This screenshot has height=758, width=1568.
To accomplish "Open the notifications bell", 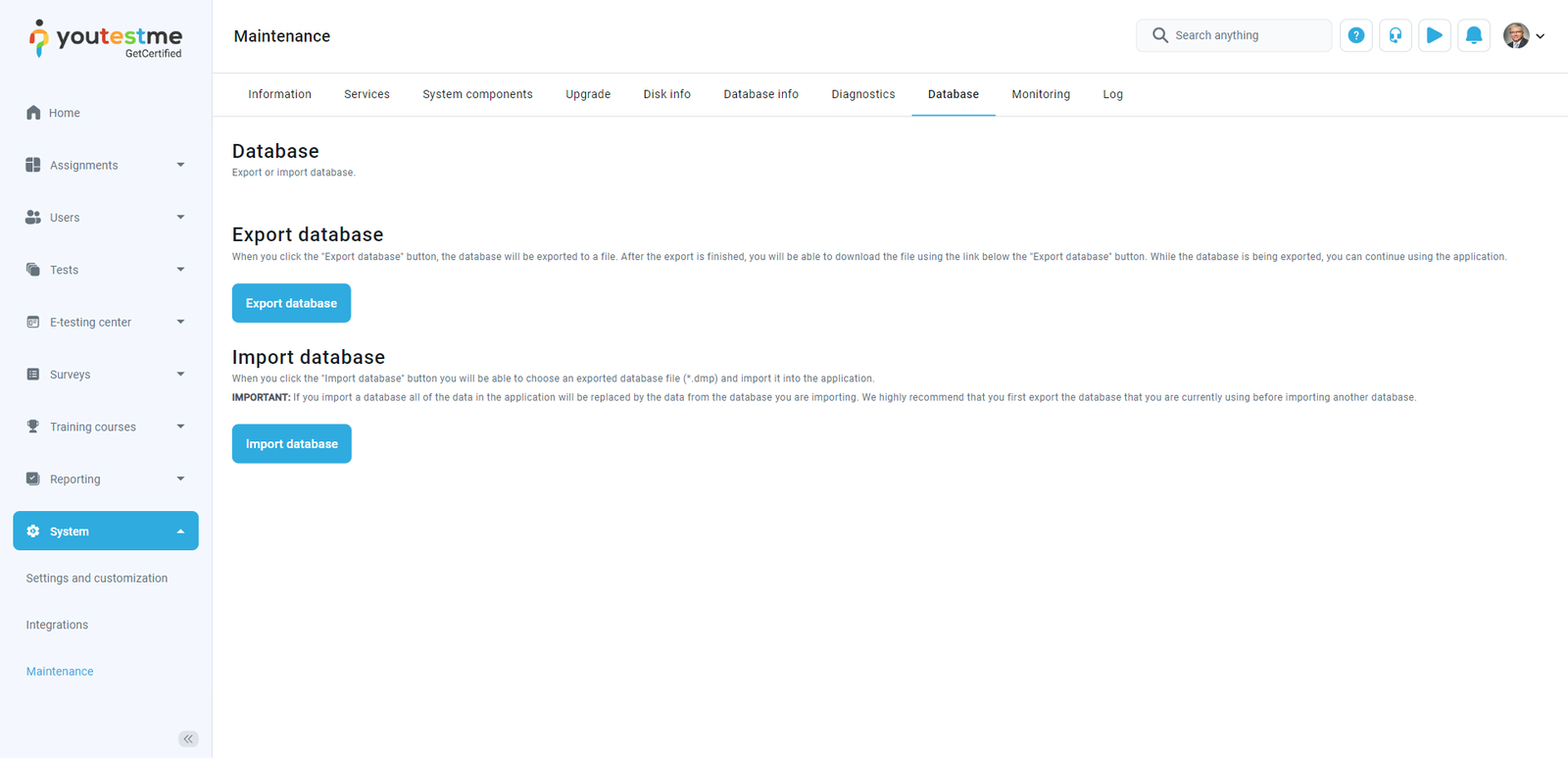I will coord(1473,35).
